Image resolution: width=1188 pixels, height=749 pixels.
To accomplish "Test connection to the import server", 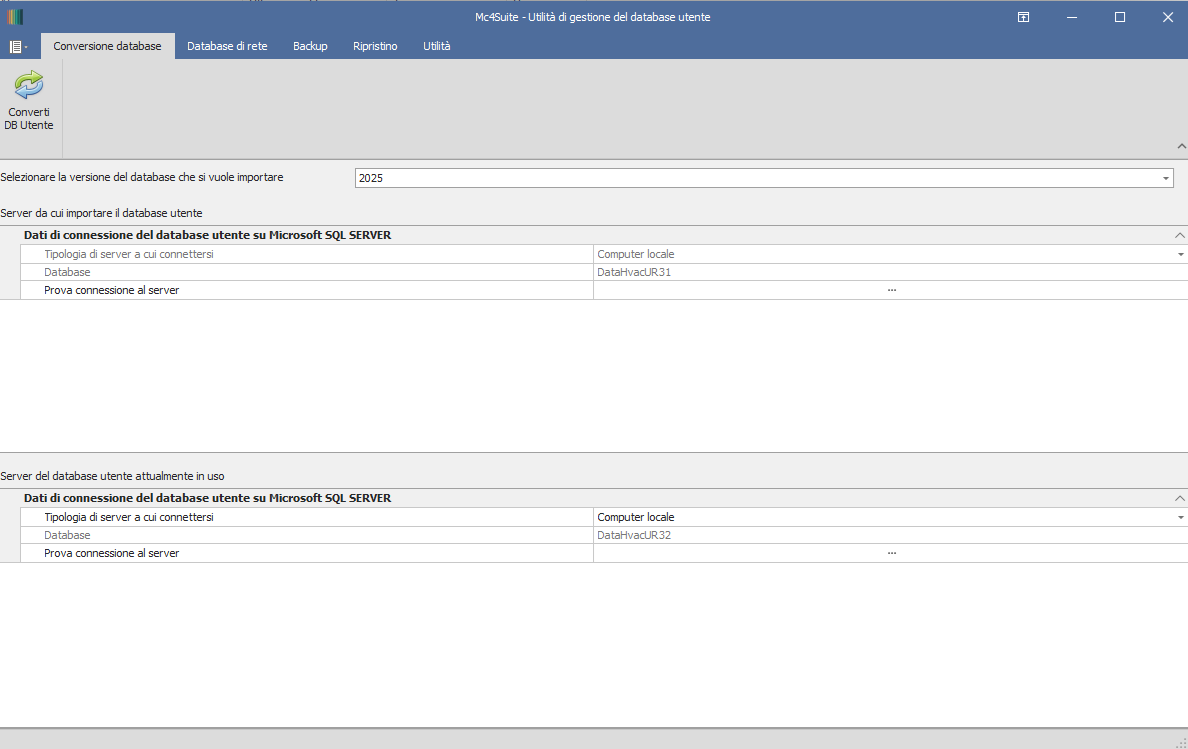I will pyautogui.click(x=890, y=290).
